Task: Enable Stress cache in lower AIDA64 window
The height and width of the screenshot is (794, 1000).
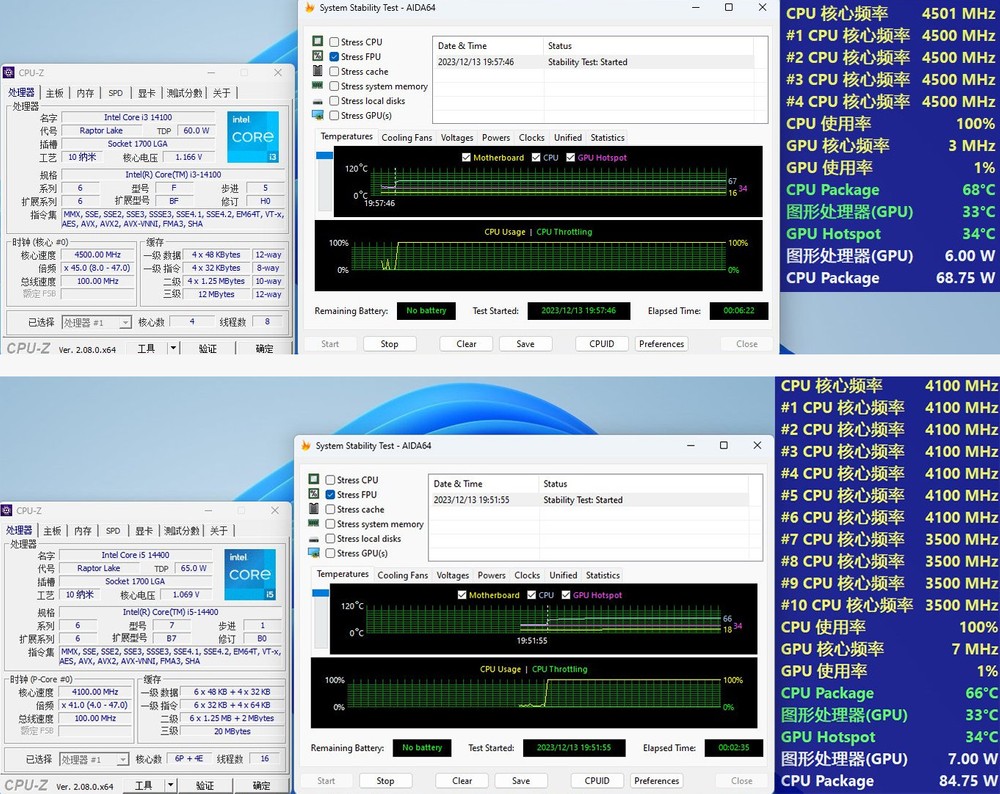Action: (x=330, y=509)
